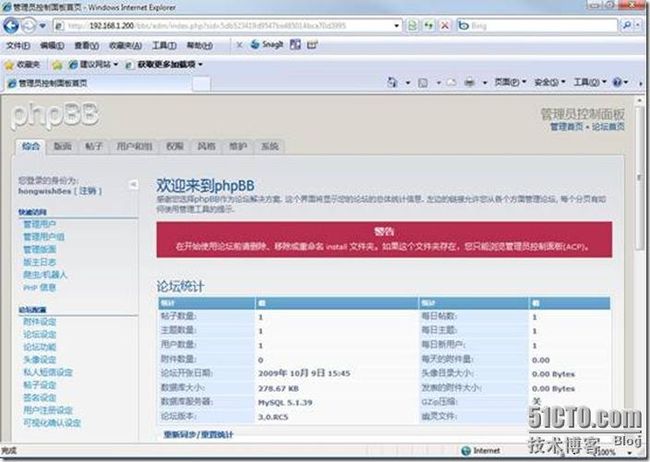650x462 pixels.
Task: Stop loading with the red X icon
Action: (x=445, y=26)
